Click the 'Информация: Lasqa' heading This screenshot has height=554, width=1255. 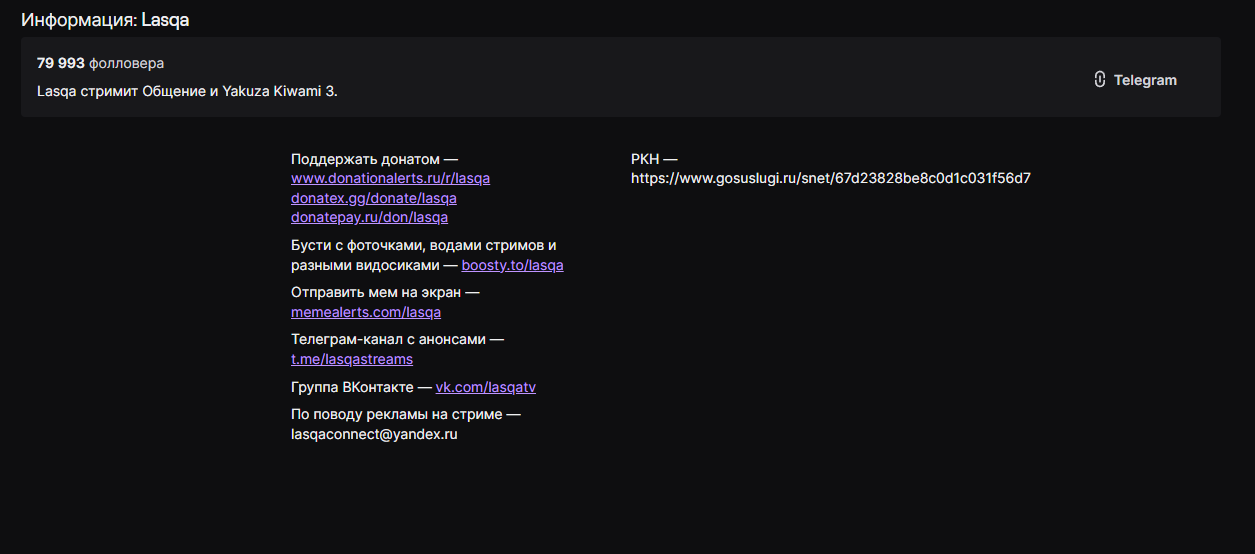(105, 20)
